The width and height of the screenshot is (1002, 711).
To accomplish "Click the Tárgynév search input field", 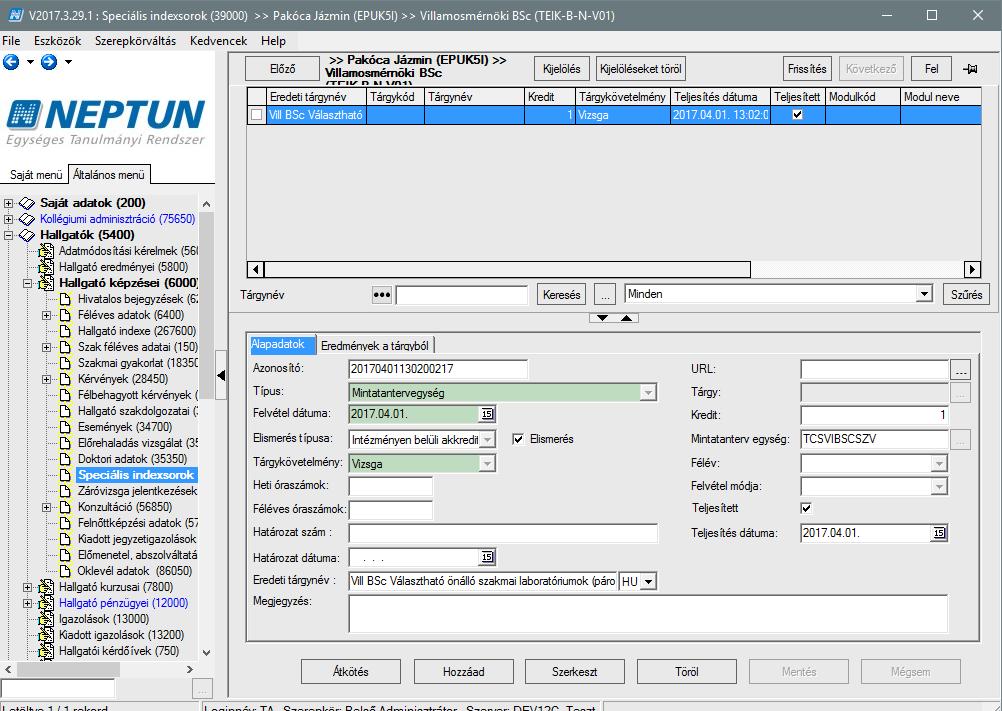I will [461, 295].
